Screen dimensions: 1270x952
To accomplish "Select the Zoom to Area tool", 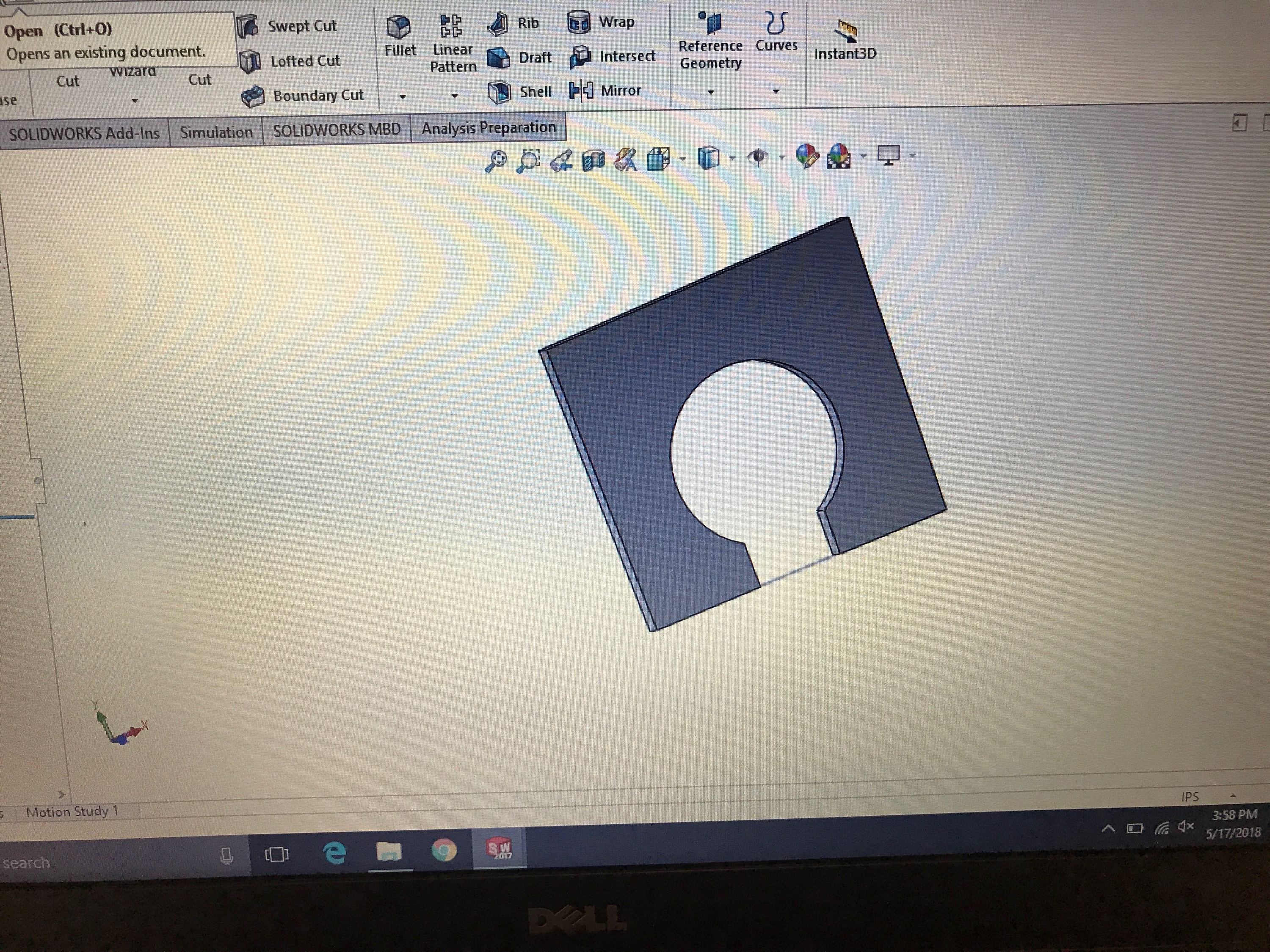I will click(528, 161).
